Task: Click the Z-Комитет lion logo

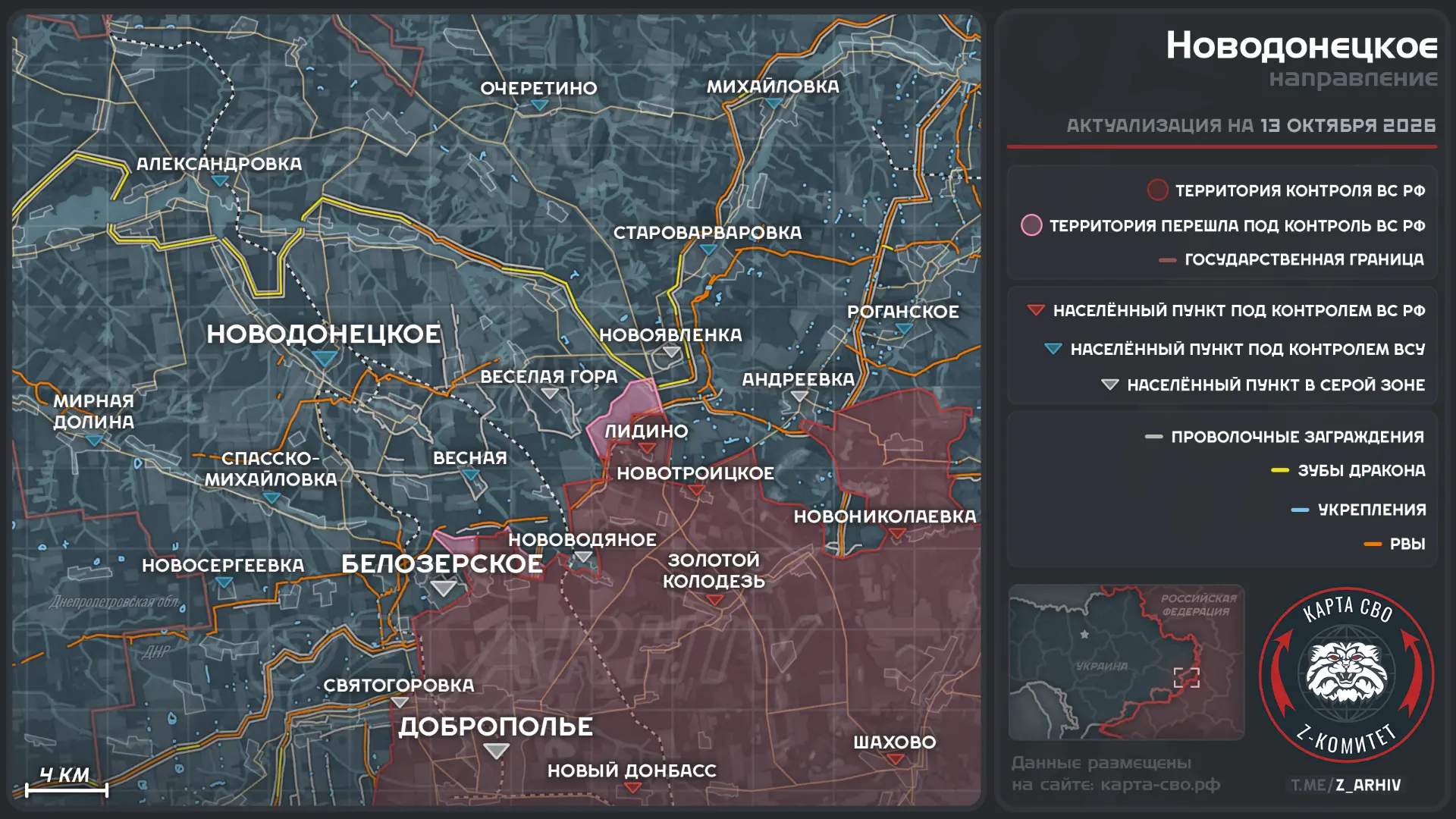Action: 1347,674
